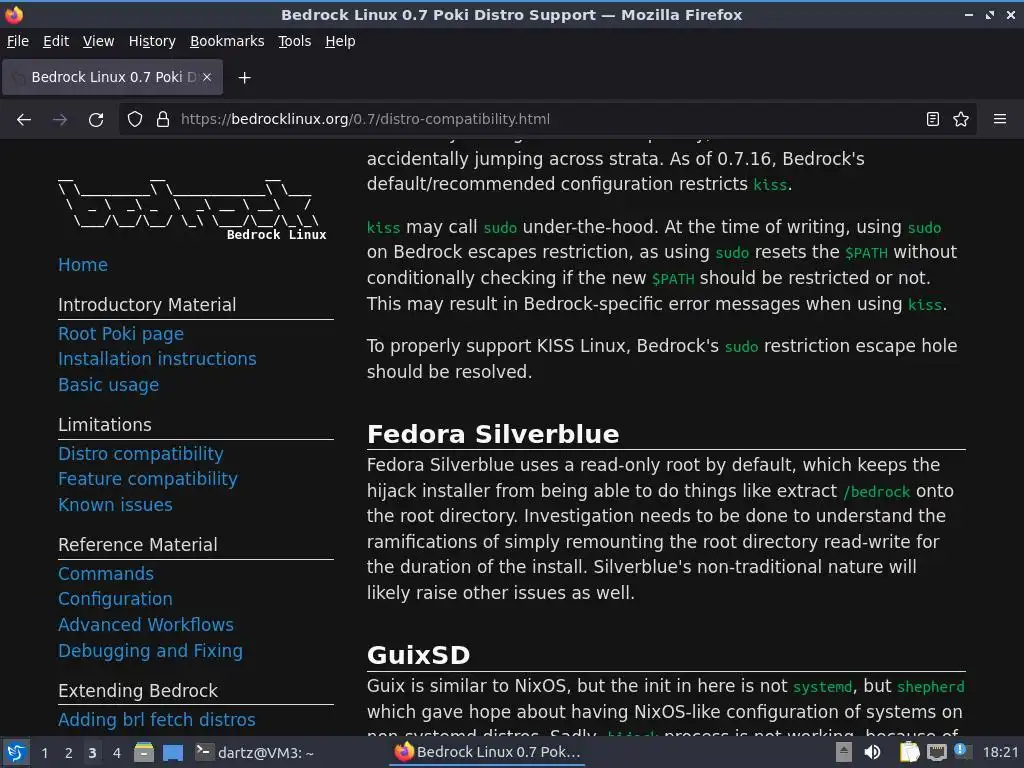Open the File menu

click(x=18, y=41)
